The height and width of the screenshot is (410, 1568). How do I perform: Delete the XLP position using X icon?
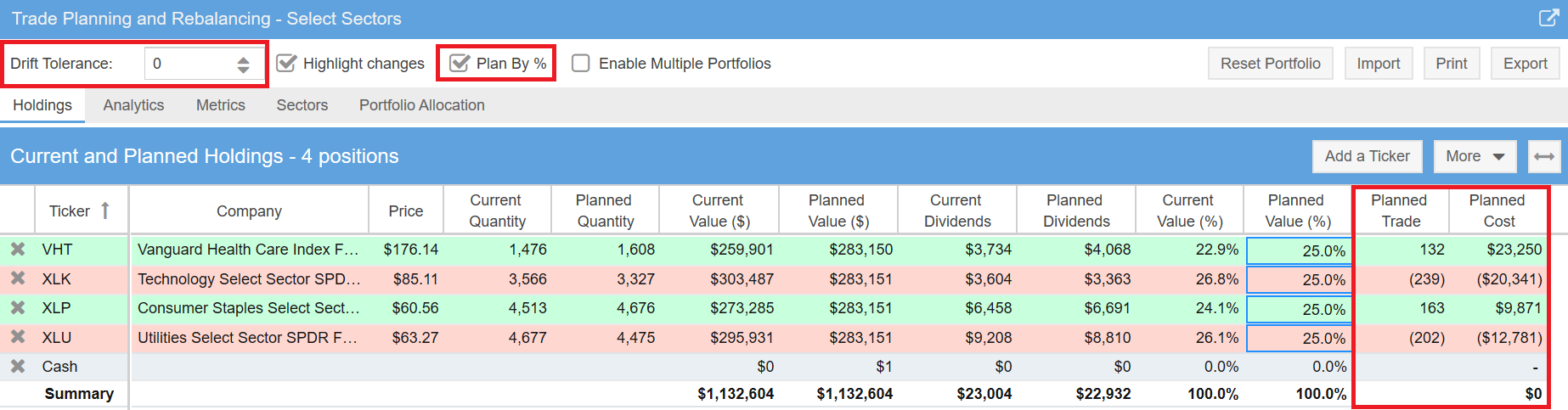(18, 308)
